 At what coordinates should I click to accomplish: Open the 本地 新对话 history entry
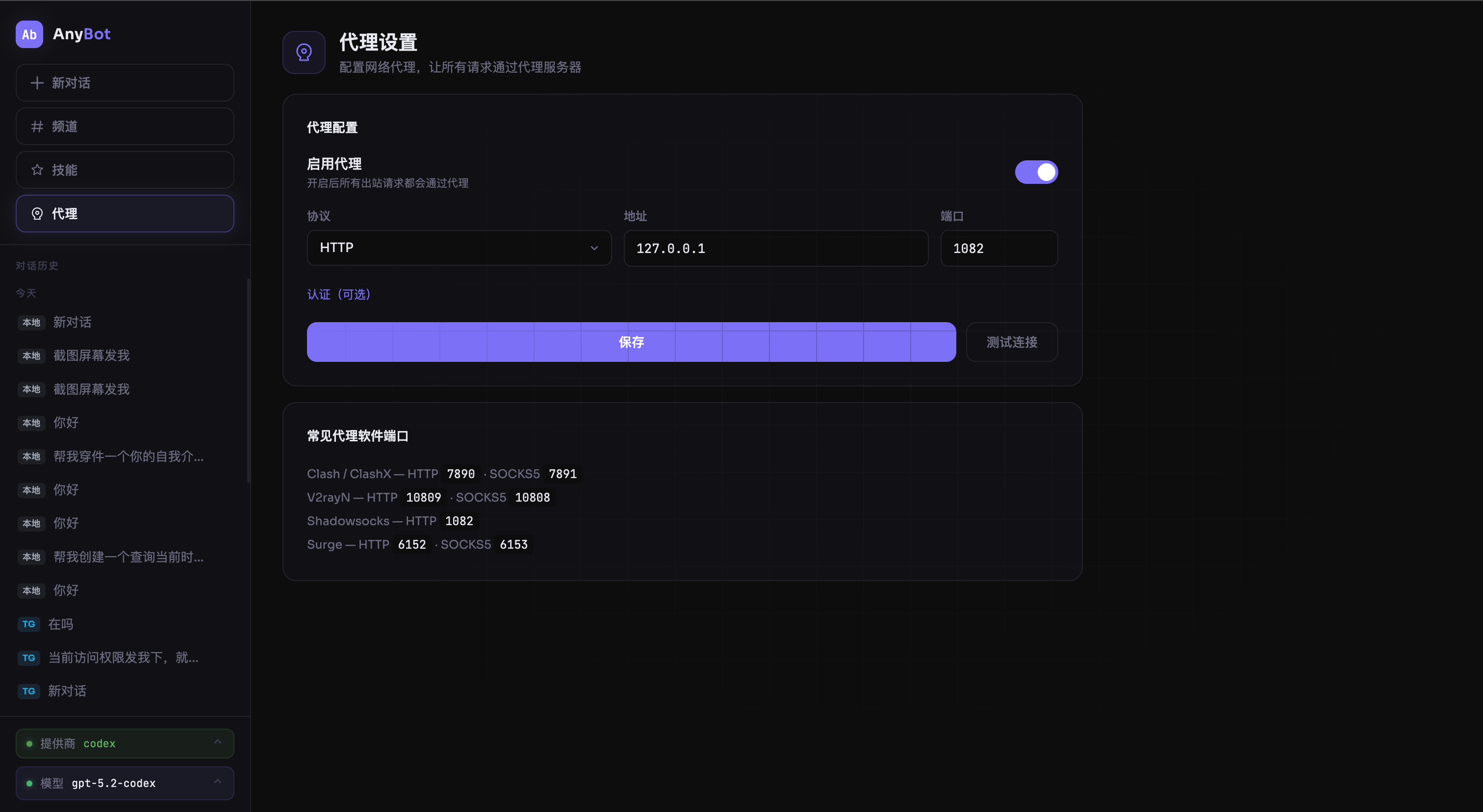pos(125,322)
